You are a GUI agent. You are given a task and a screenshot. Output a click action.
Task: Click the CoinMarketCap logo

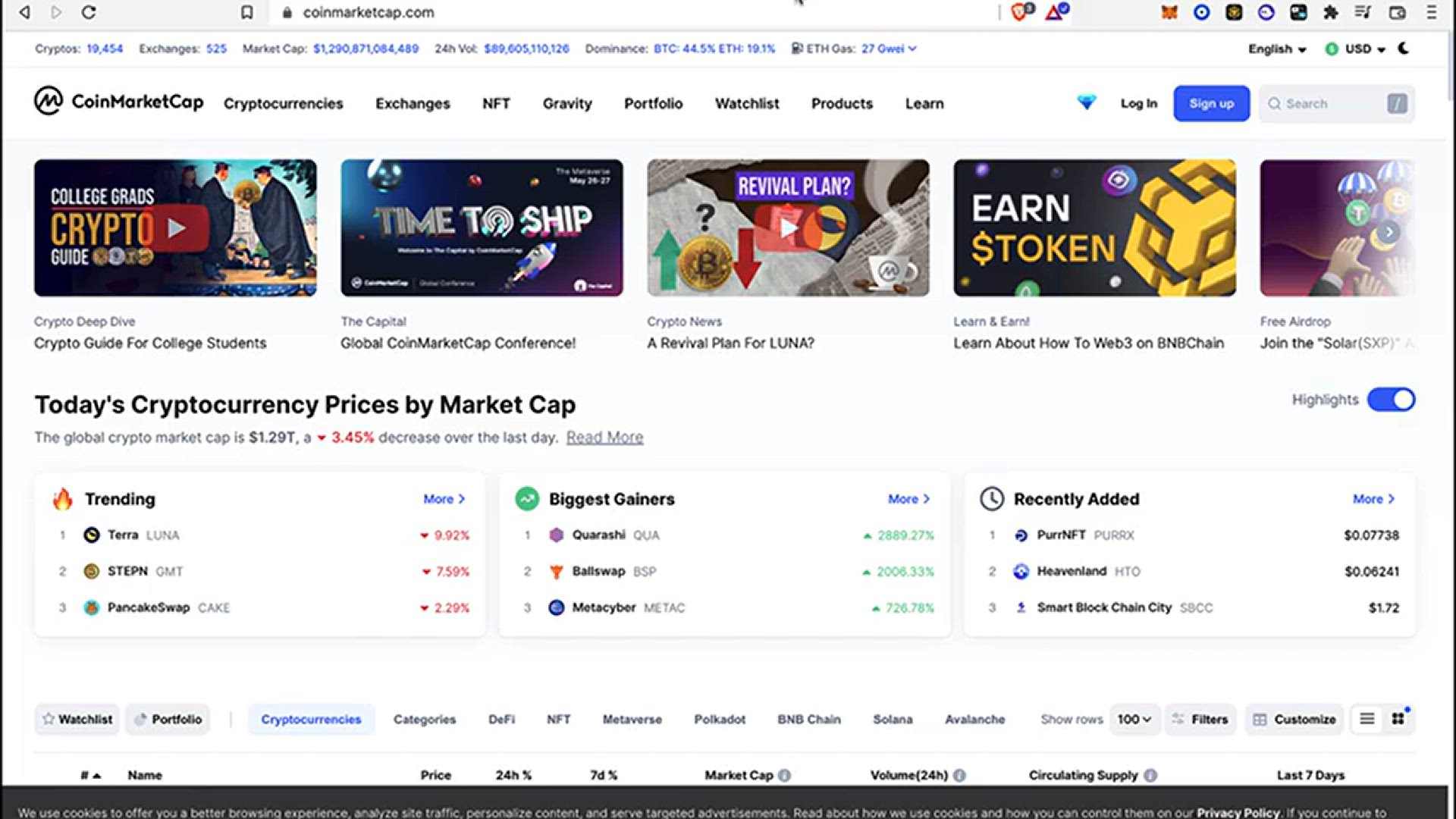click(118, 102)
